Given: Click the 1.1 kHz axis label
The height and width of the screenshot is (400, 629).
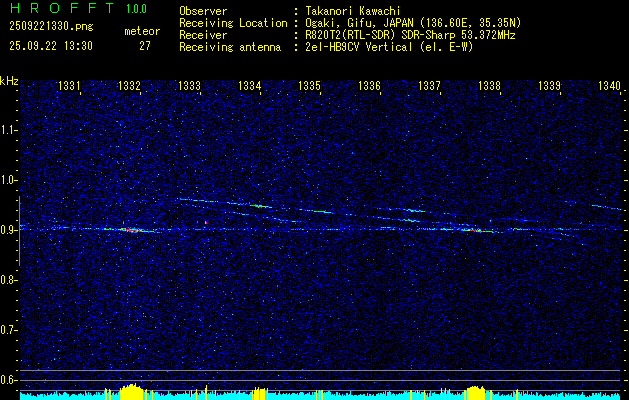Looking at the screenshot, I should [8, 130].
